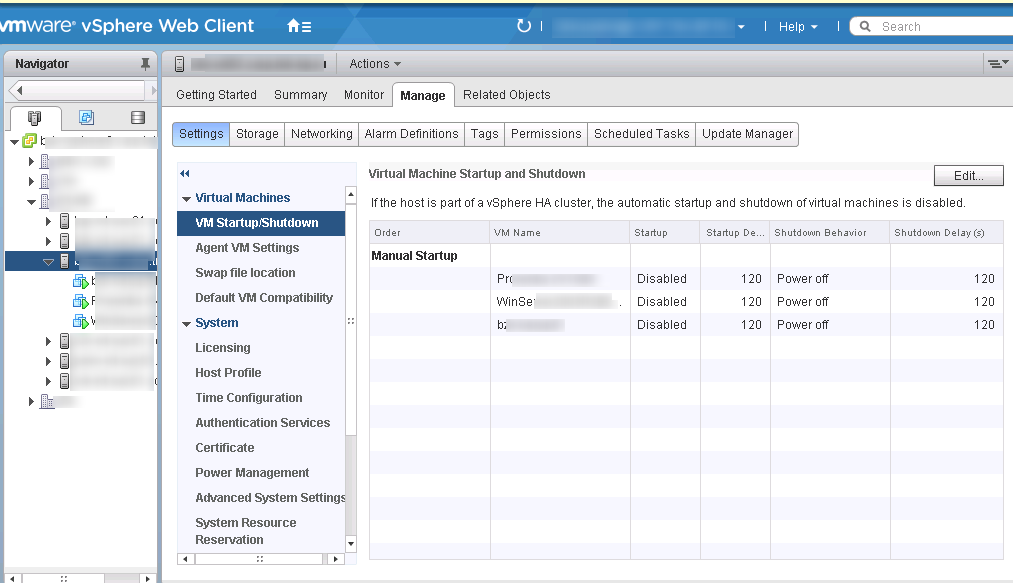Click settings list scroll-up arrow
The height and width of the screenshot is (583, 1013).
click(351, 194)
